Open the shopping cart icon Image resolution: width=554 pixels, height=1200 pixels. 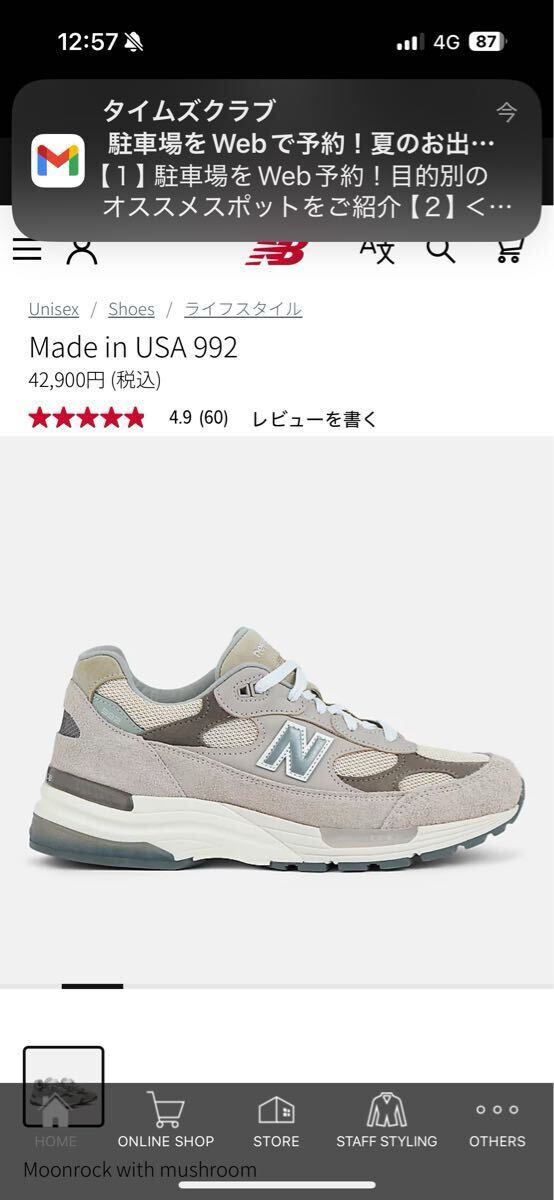[510, 250]
